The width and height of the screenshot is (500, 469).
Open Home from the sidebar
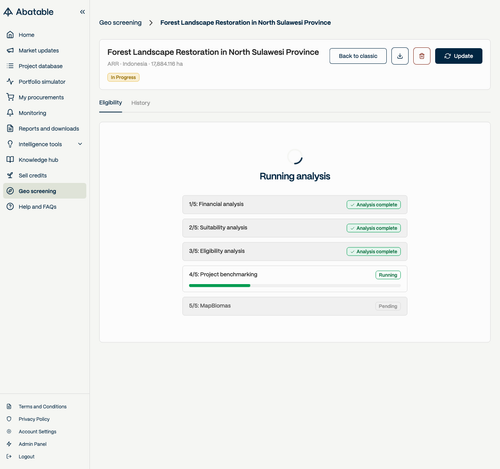45,35
